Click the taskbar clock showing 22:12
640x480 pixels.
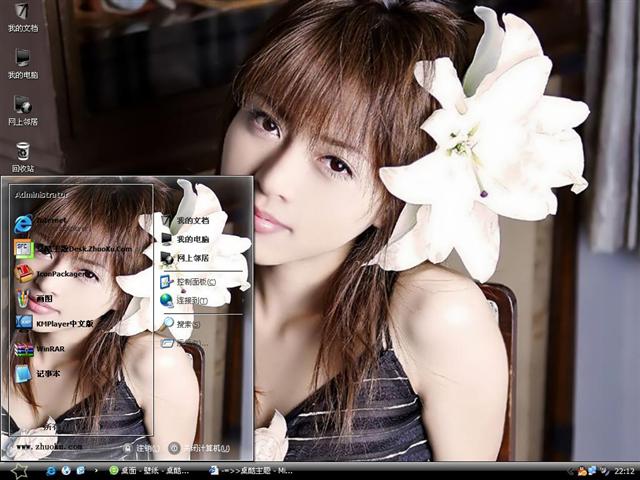pyautogui.click(x=623, y=471)
